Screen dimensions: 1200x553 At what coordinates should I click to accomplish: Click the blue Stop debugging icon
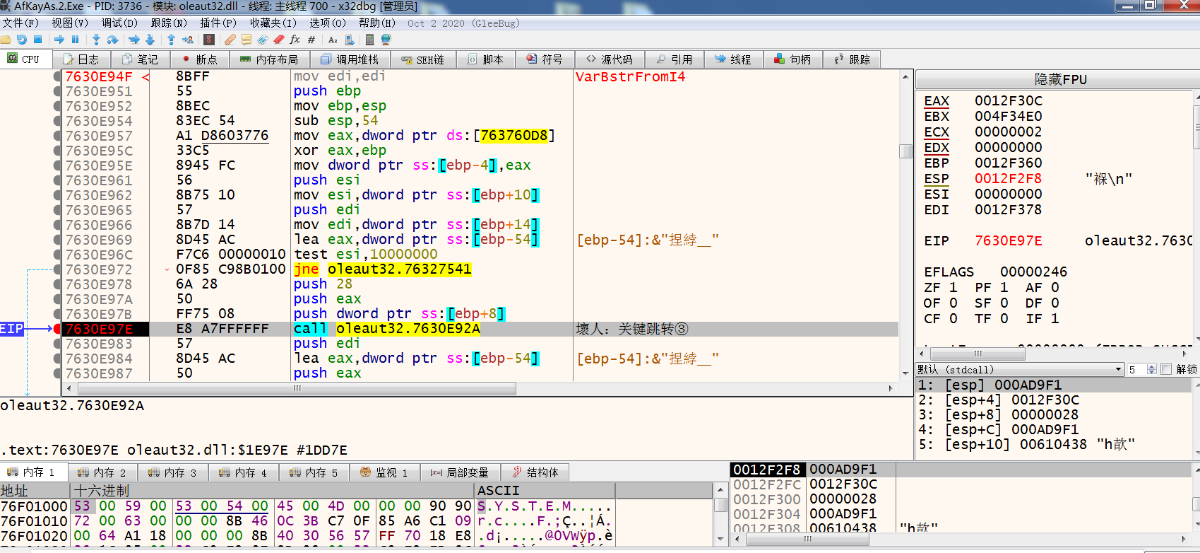tap(38, 40)
